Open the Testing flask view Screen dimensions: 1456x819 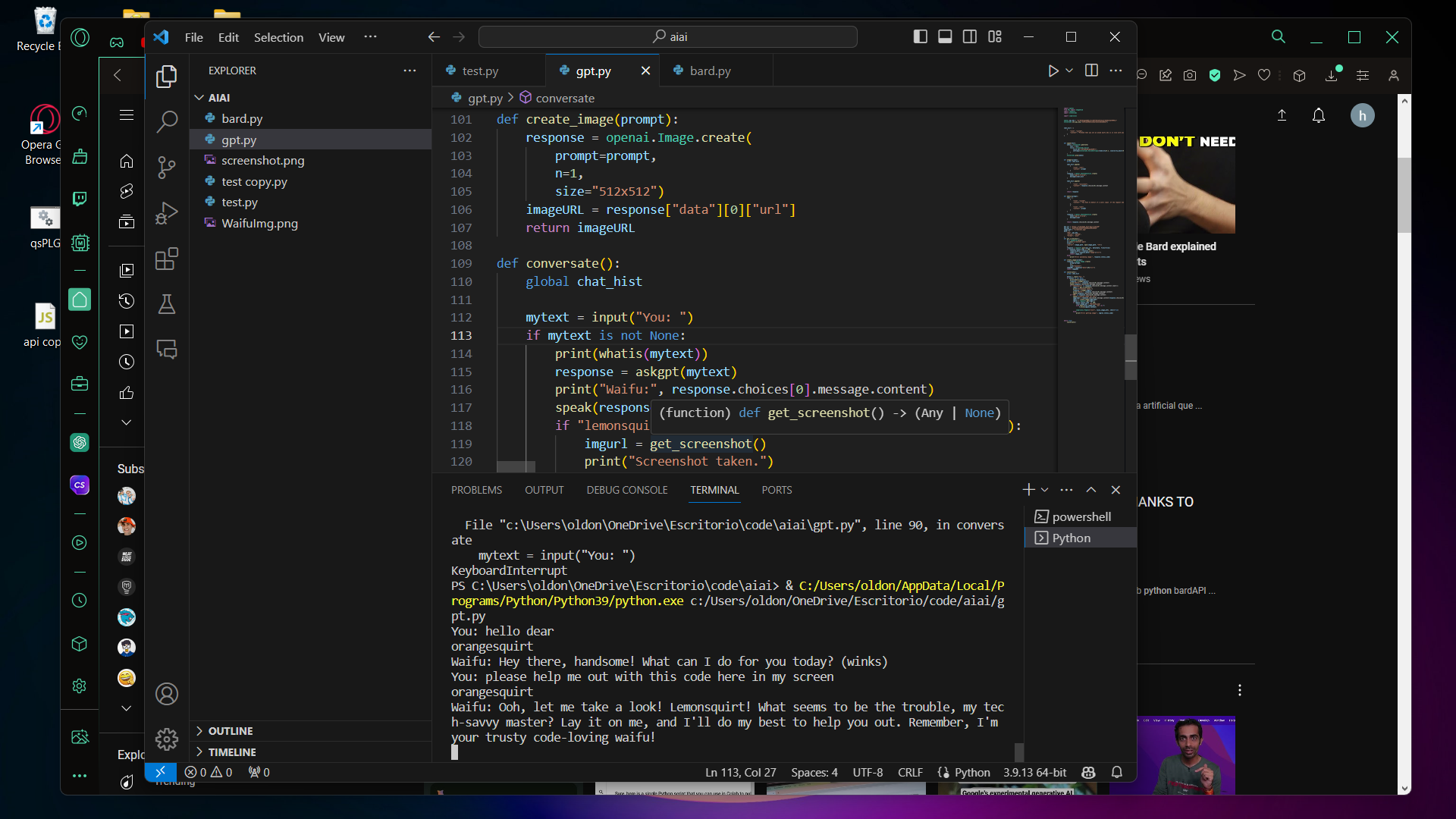166,305
